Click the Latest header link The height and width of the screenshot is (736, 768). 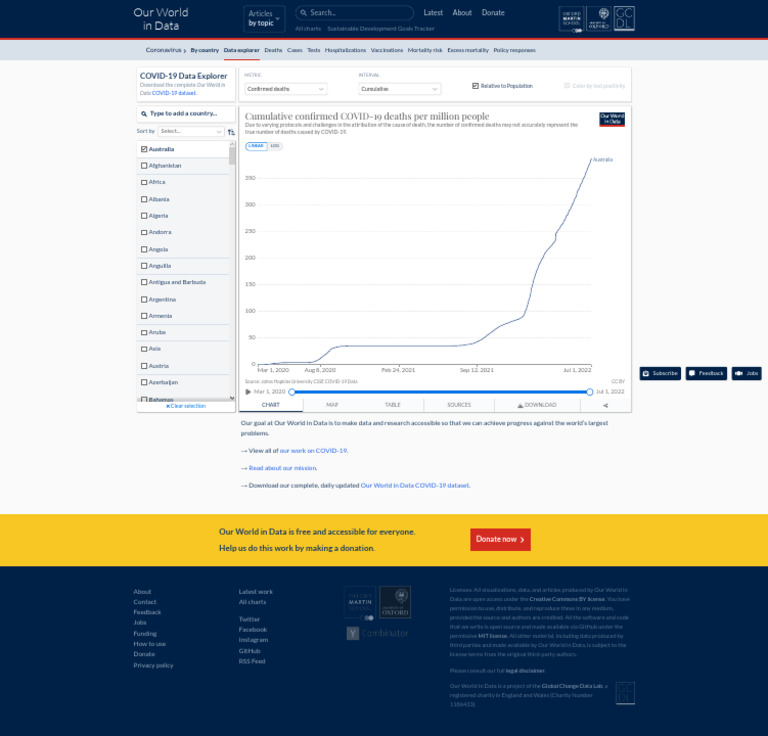point(433,13)
